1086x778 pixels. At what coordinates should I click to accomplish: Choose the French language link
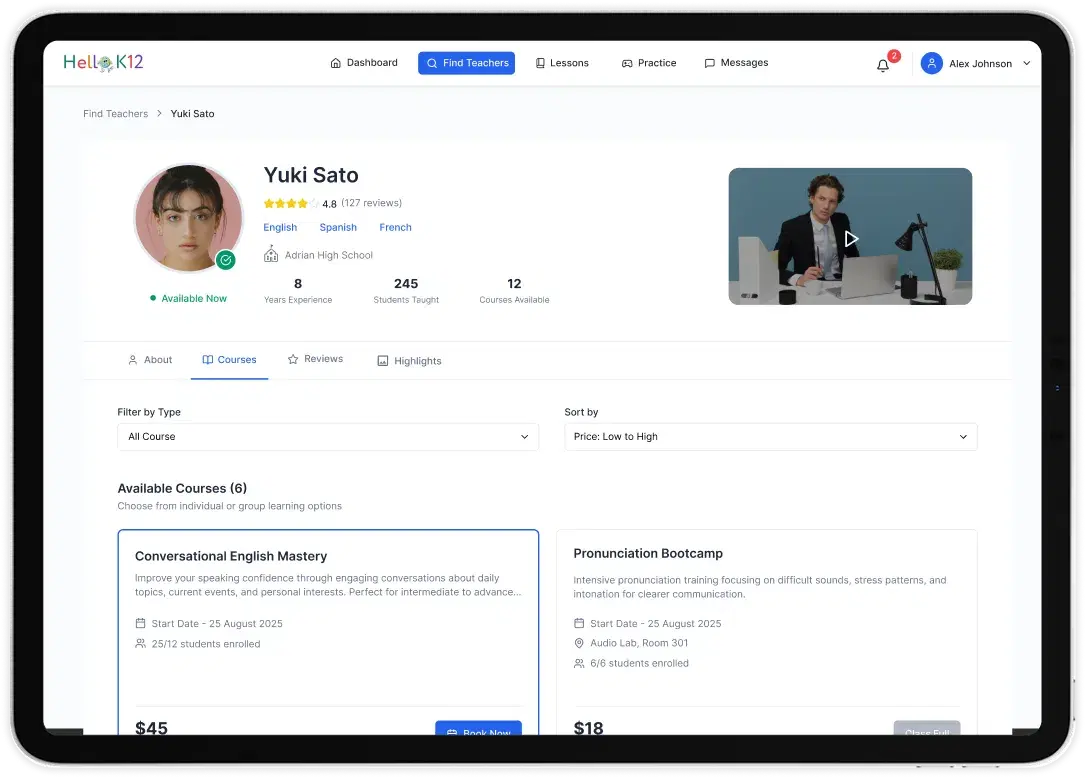(x=395, y=227)
